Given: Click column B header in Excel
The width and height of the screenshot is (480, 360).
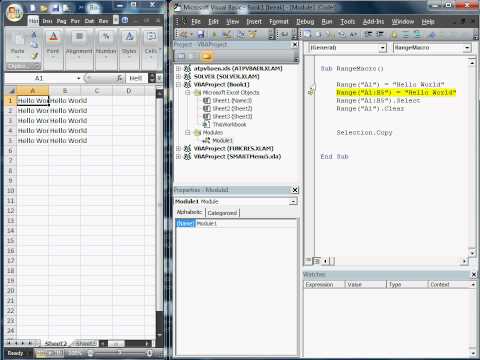Looking at the screenshot, I should click(65, 91).
